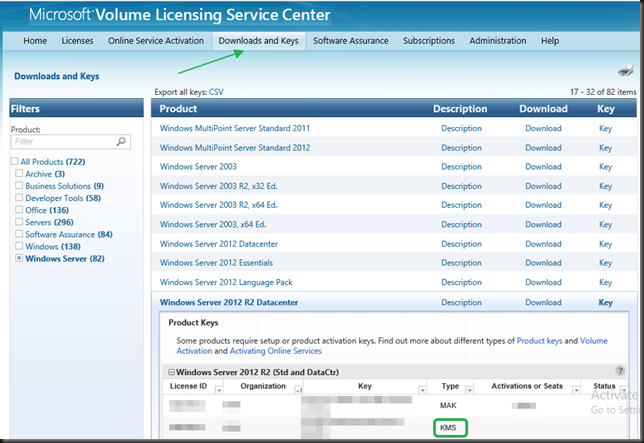Image resolution: width=644 pixels, height=443 pixels.
Task: View Description for Windows MultiPoint Server 2011
Action: (461, 128)
